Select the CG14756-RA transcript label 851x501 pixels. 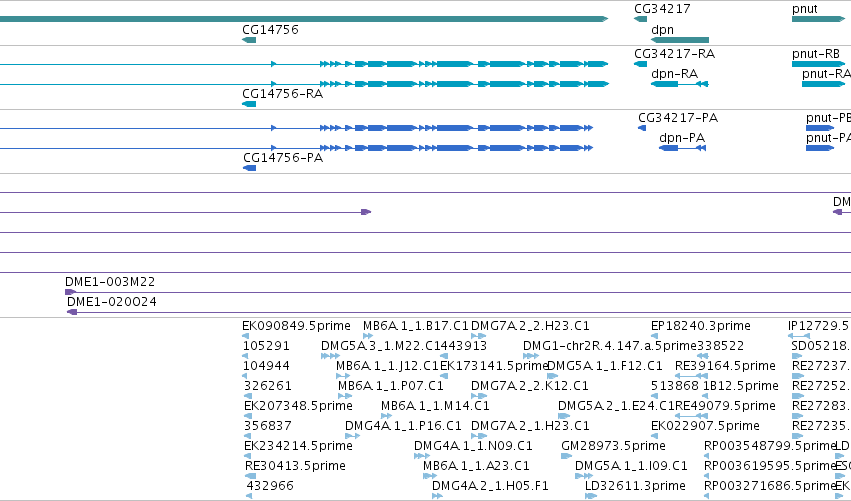(x=283, y=94)
